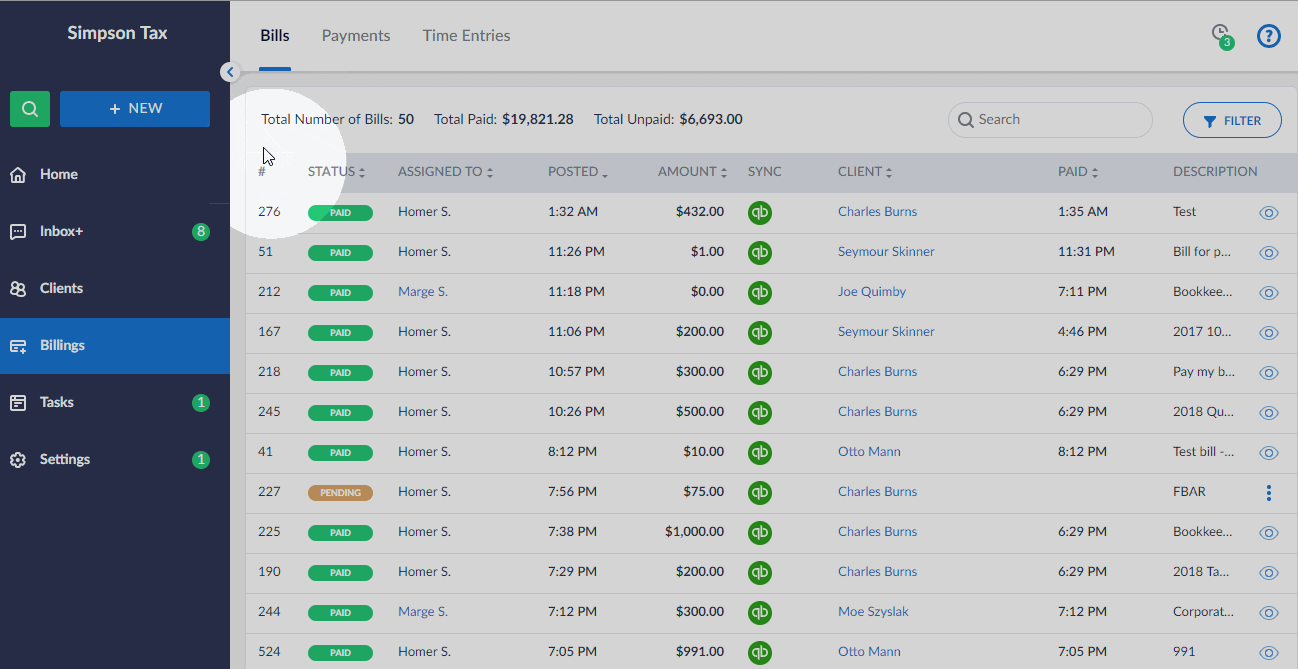
Task: Sort bills by Client column header
Action: (865, 172)
